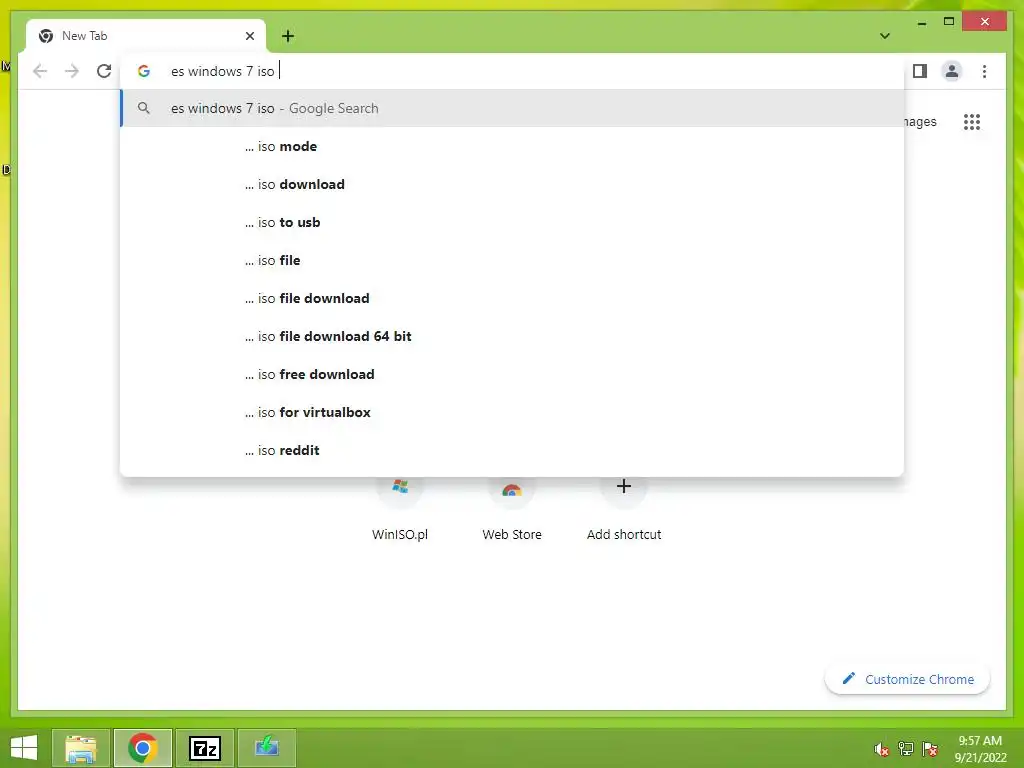Select the 'iso mode' suggestion
This screenshot has height=768, width=1024.
513,146
